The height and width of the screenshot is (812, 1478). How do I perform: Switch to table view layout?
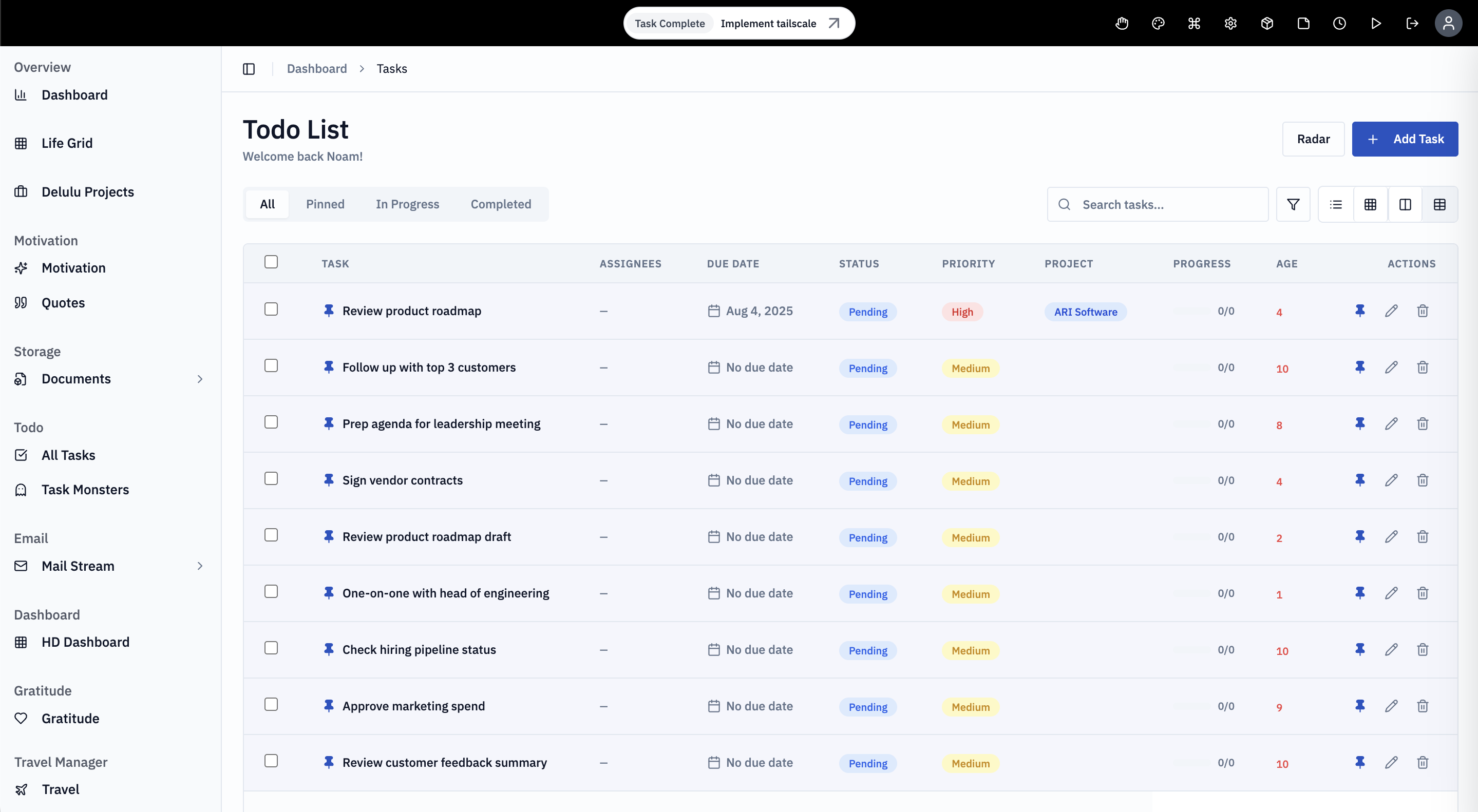click(x=1439, y=204)
